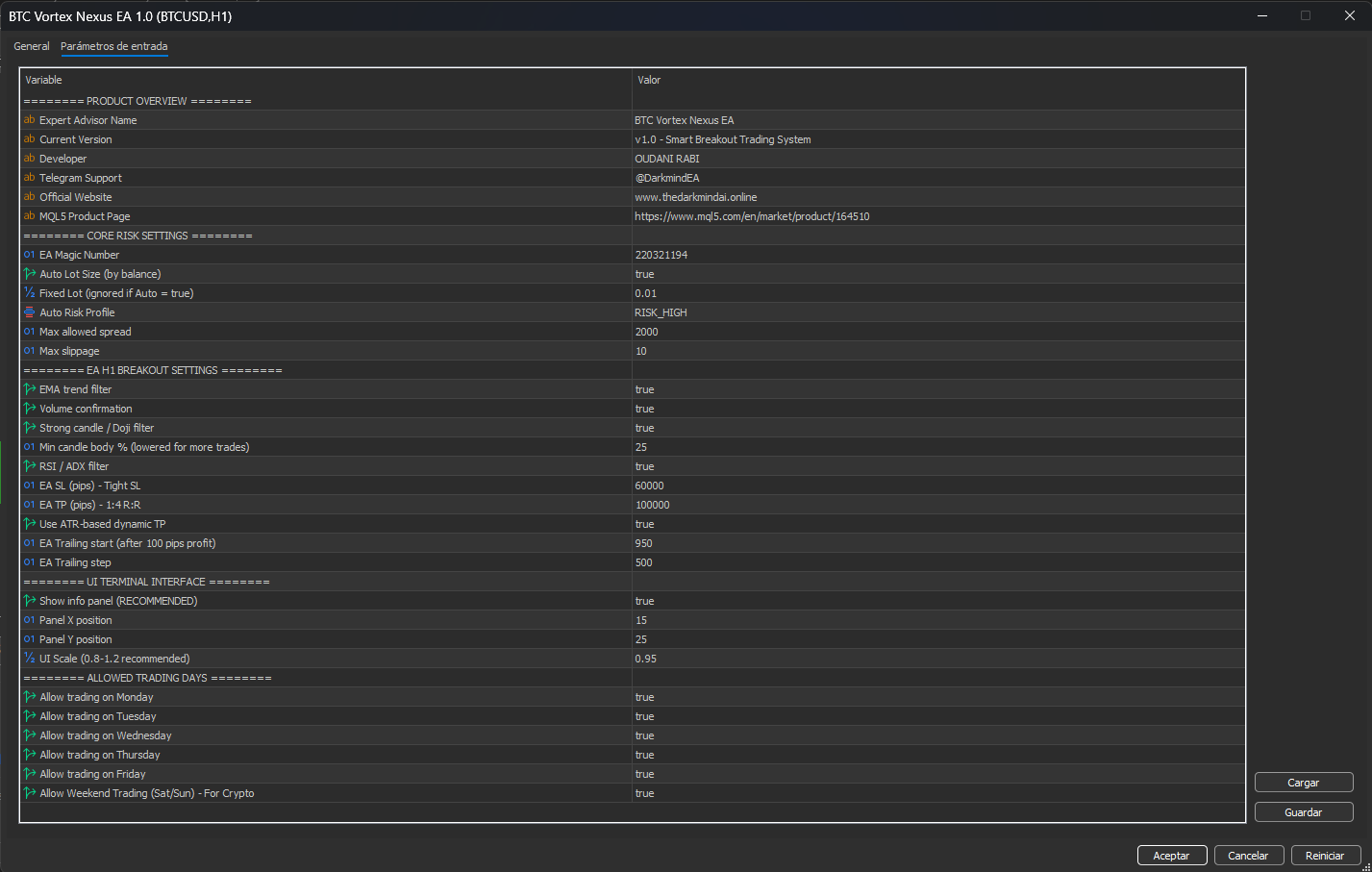Select the Fixed Lot value 0.01
Image resolution: width=1372 pixels, height=872 pixels.
[x=646, y=293]
